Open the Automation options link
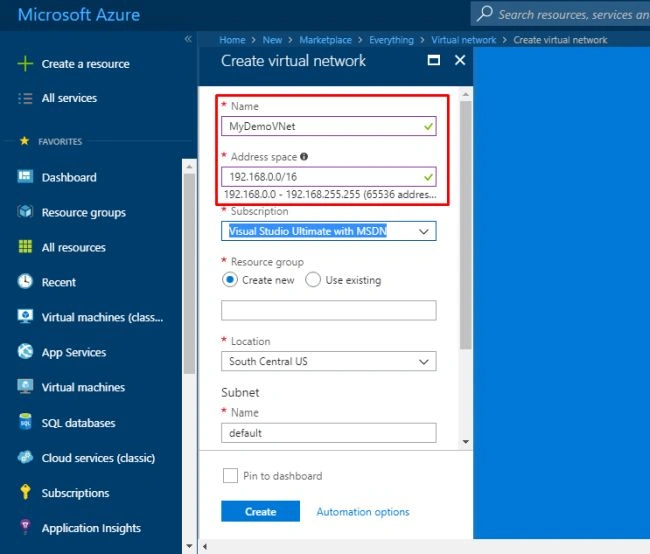The height and width of the screenshot is (554, 650). 363,512
